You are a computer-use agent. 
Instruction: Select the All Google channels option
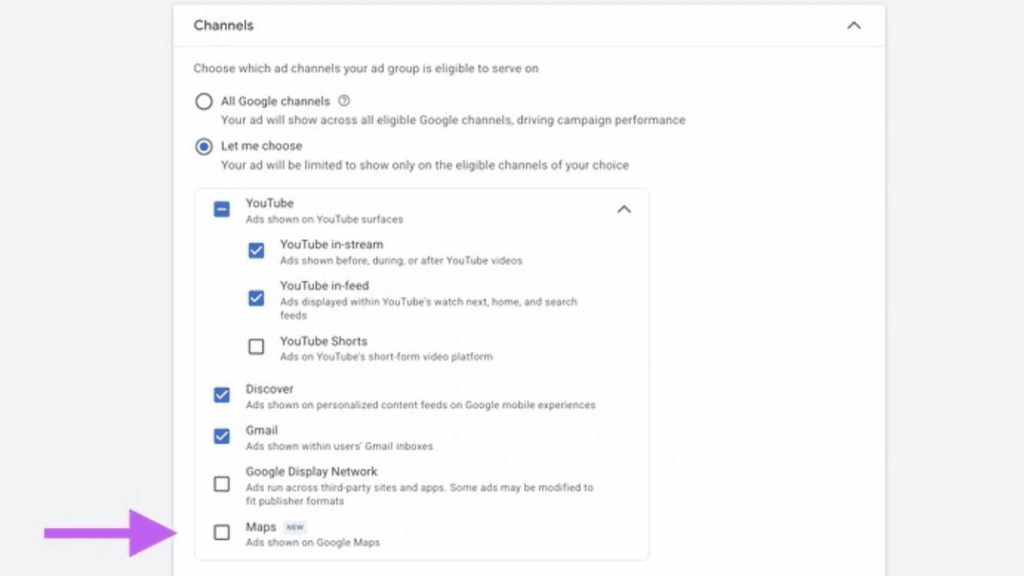coord(203,101)
